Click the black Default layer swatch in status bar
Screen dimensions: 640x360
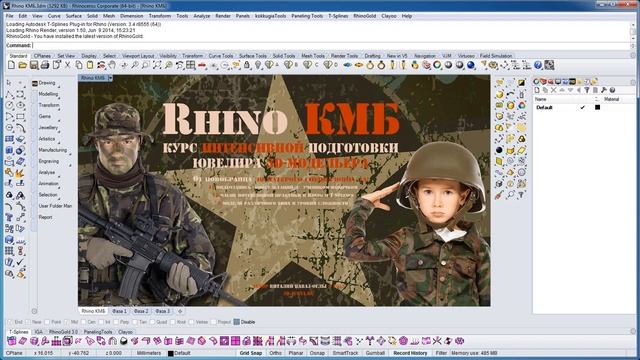click(171, 353)
